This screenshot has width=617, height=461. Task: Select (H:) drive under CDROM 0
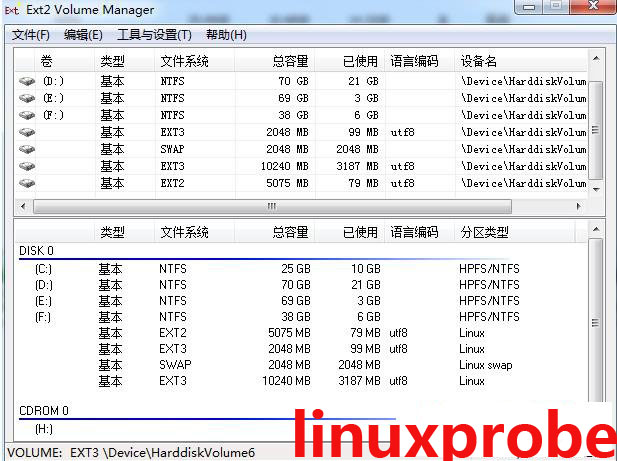coord(44,429)
